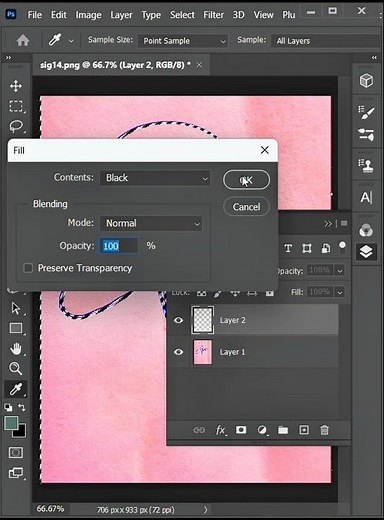Hide Layer 1 visibility eye
Image resolution: width=384 pixels, height=520 pixels.
(179, 352)
